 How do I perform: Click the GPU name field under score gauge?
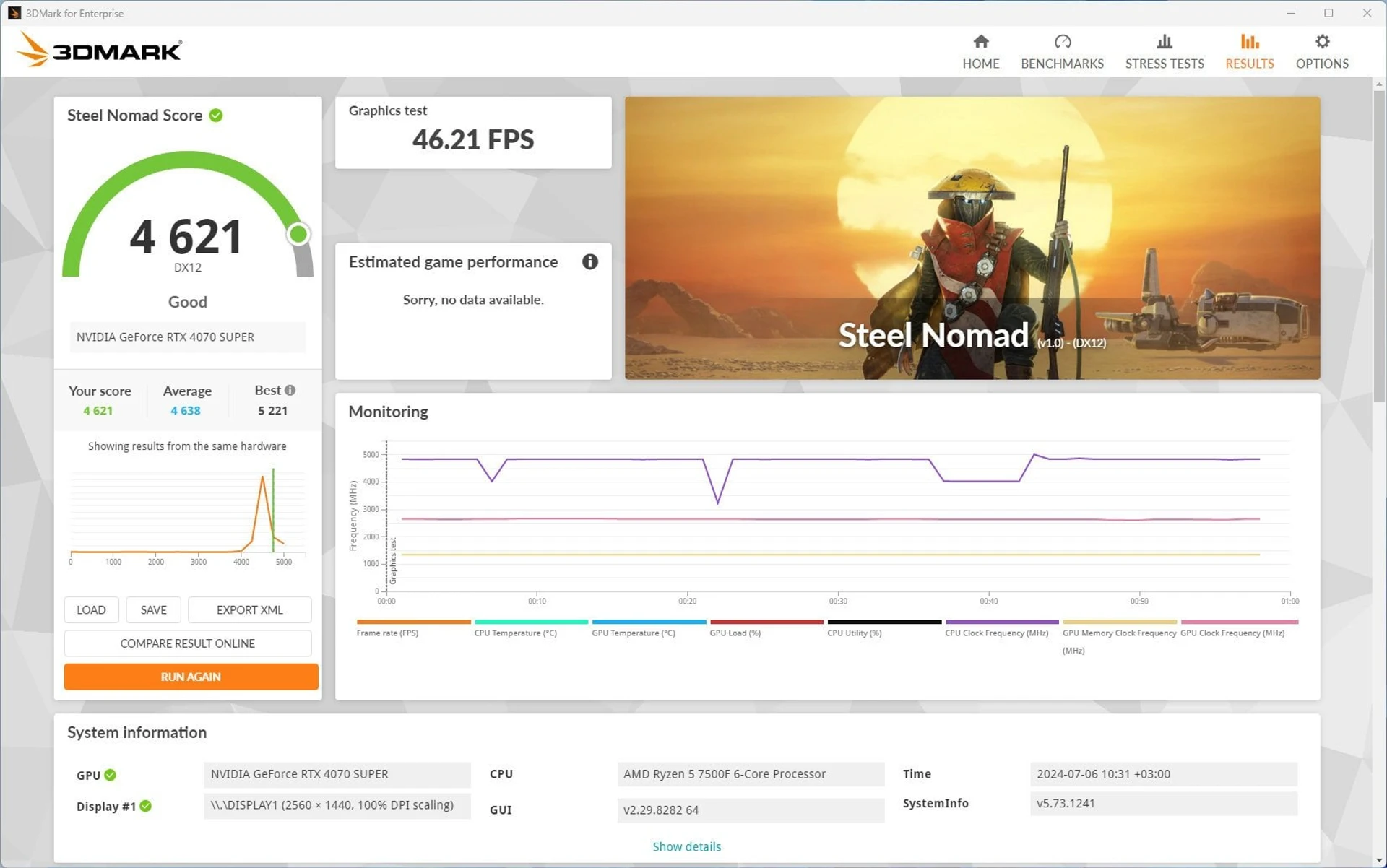coord(187,337)
